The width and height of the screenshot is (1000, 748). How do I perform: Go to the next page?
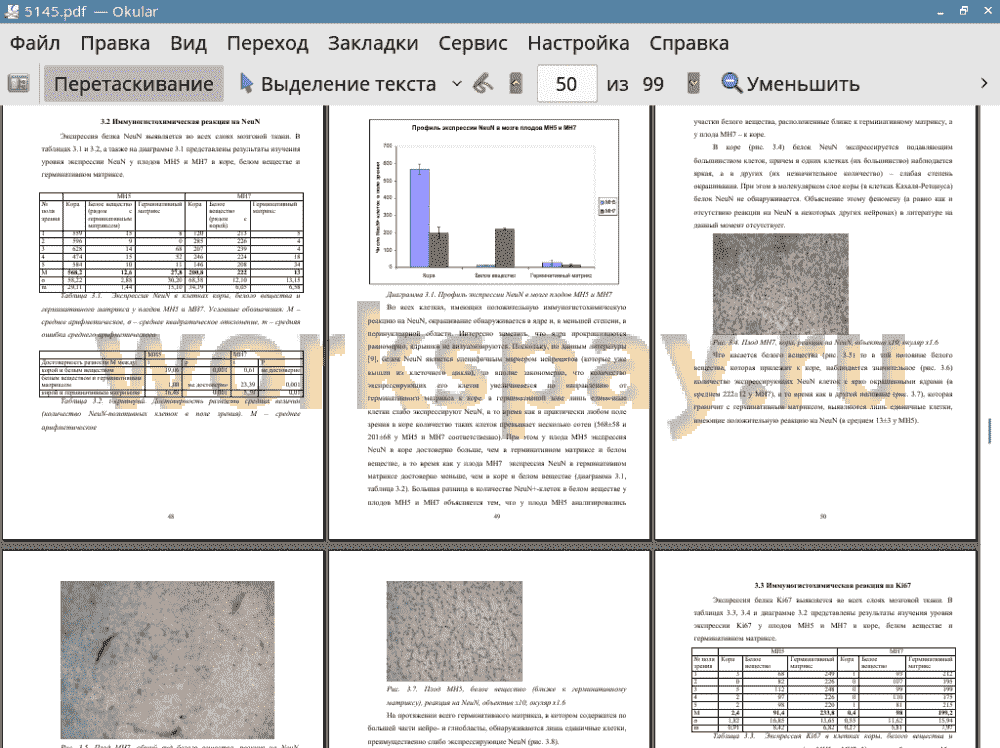coord(693,84)
